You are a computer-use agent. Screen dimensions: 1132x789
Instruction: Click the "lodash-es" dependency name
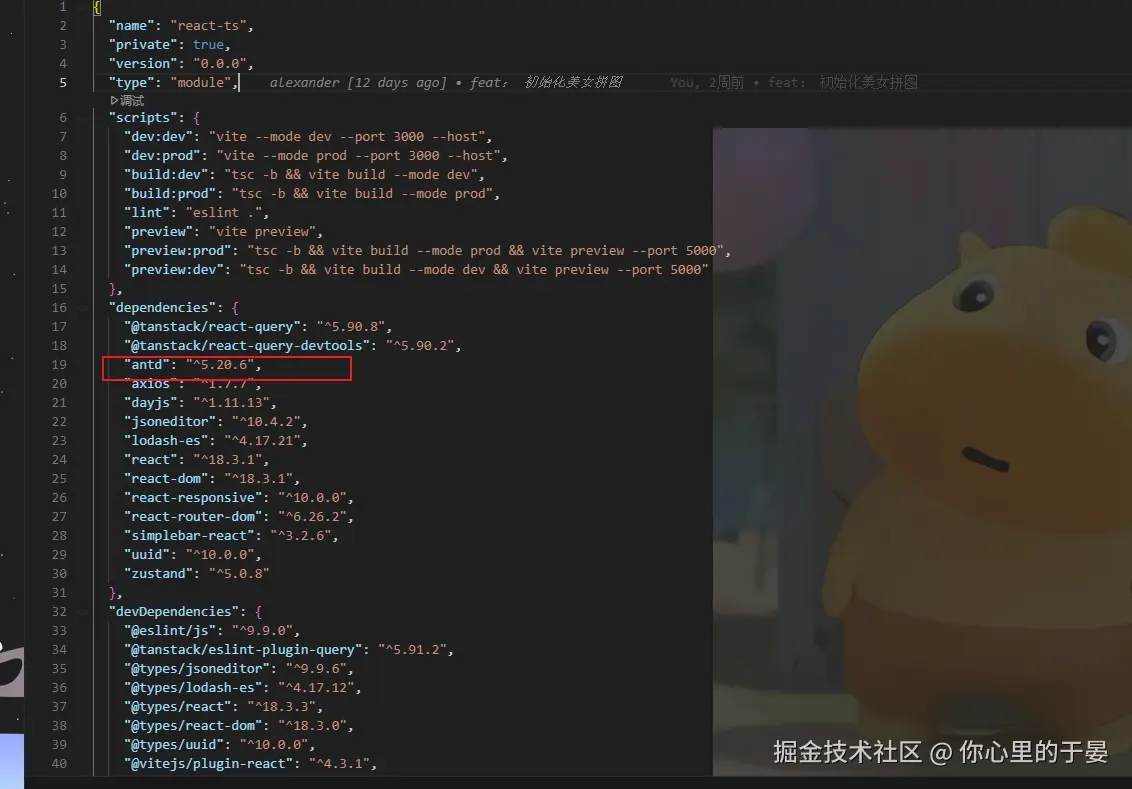[166, 440]
